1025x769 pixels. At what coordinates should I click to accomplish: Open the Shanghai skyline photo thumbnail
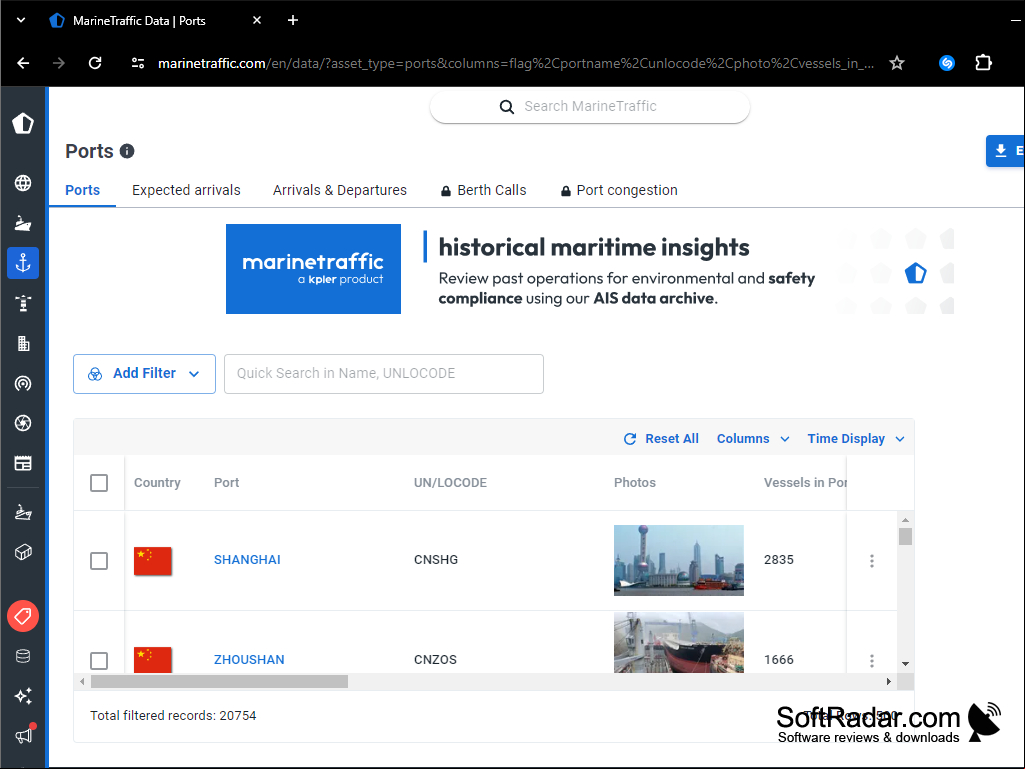pyautogui.click(x=679, y=560)
